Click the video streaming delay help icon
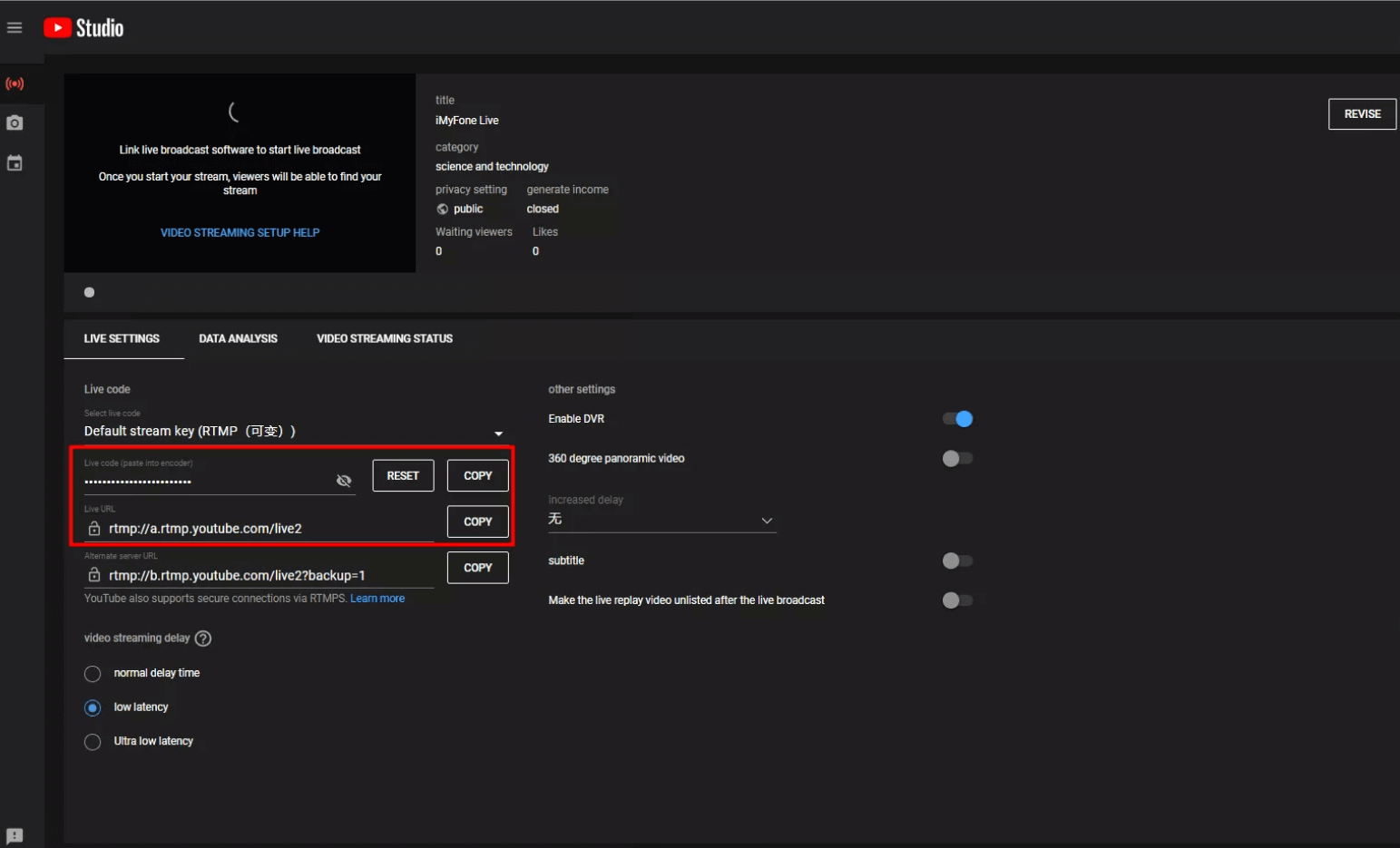The height and width of the screenshot is (848, 1400). 203,638
